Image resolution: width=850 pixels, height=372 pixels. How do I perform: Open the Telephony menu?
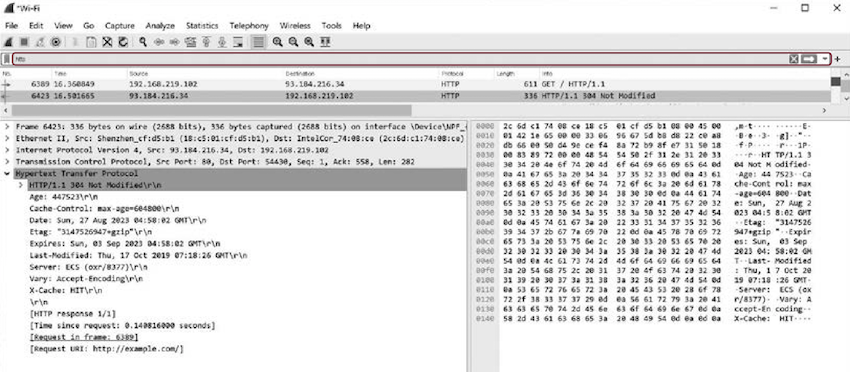(249, 25)
